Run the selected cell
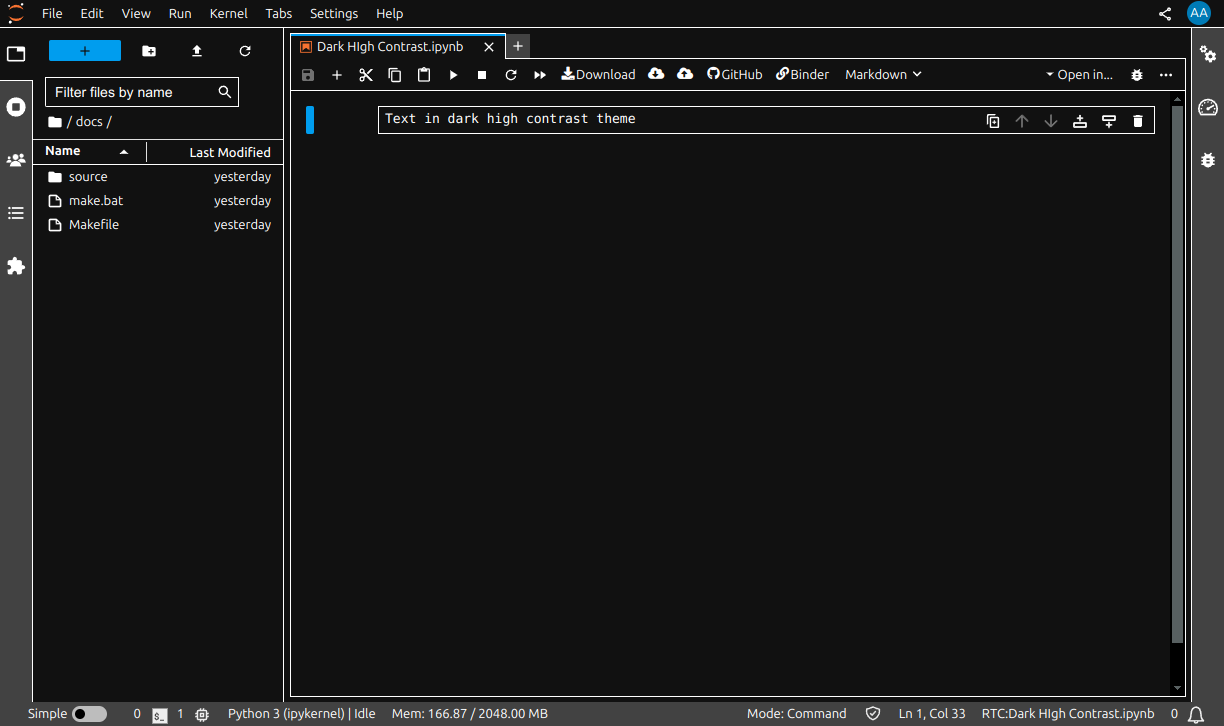The image size is (1224, 726). coord(453,75)
